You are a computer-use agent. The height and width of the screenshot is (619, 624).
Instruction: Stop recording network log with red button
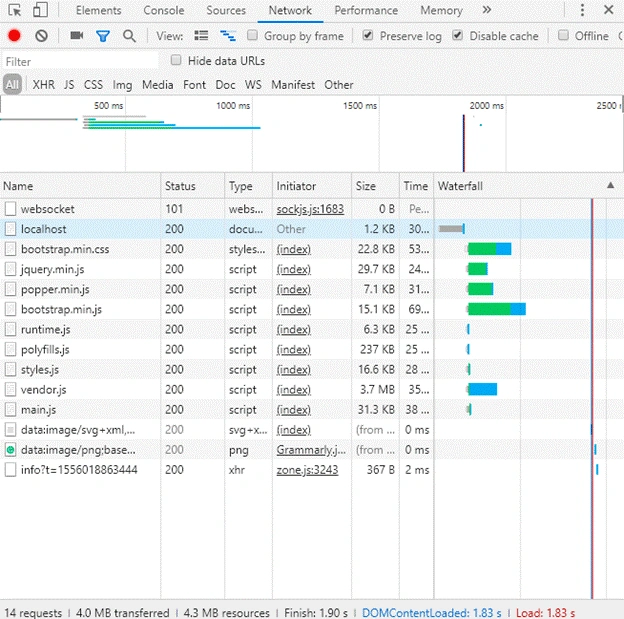click(14, 36)
